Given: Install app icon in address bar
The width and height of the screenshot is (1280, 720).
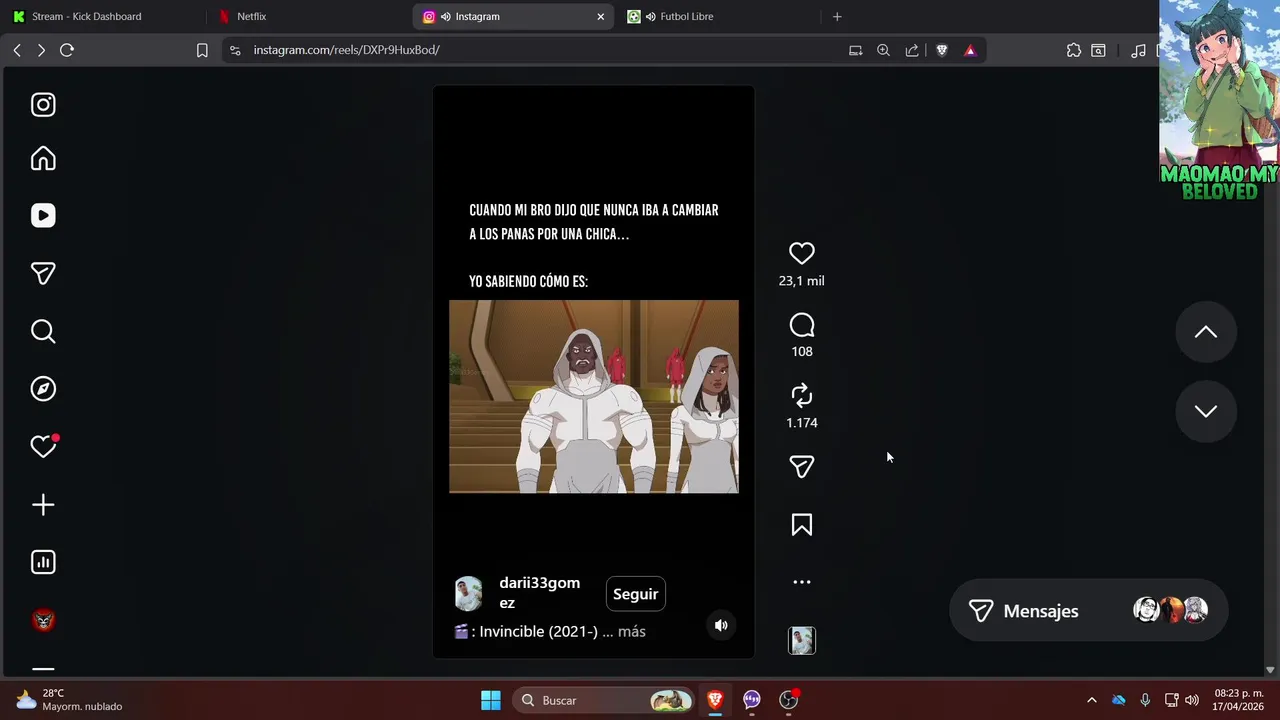Looking at the screenshot, I should pos(856,50).
